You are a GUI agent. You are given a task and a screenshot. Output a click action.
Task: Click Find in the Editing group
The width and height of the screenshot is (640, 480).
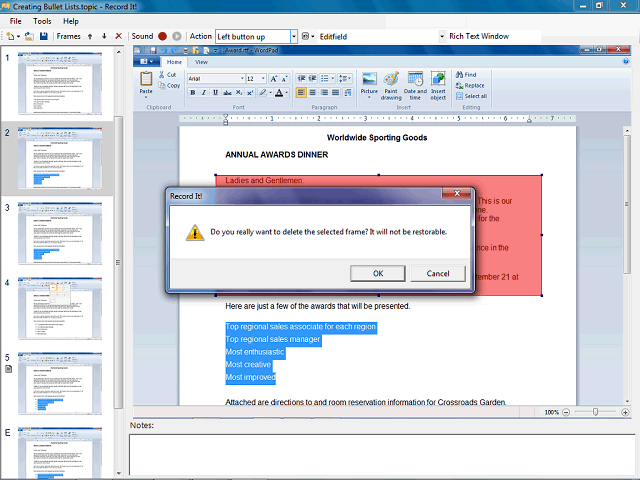tap(466, 75)
